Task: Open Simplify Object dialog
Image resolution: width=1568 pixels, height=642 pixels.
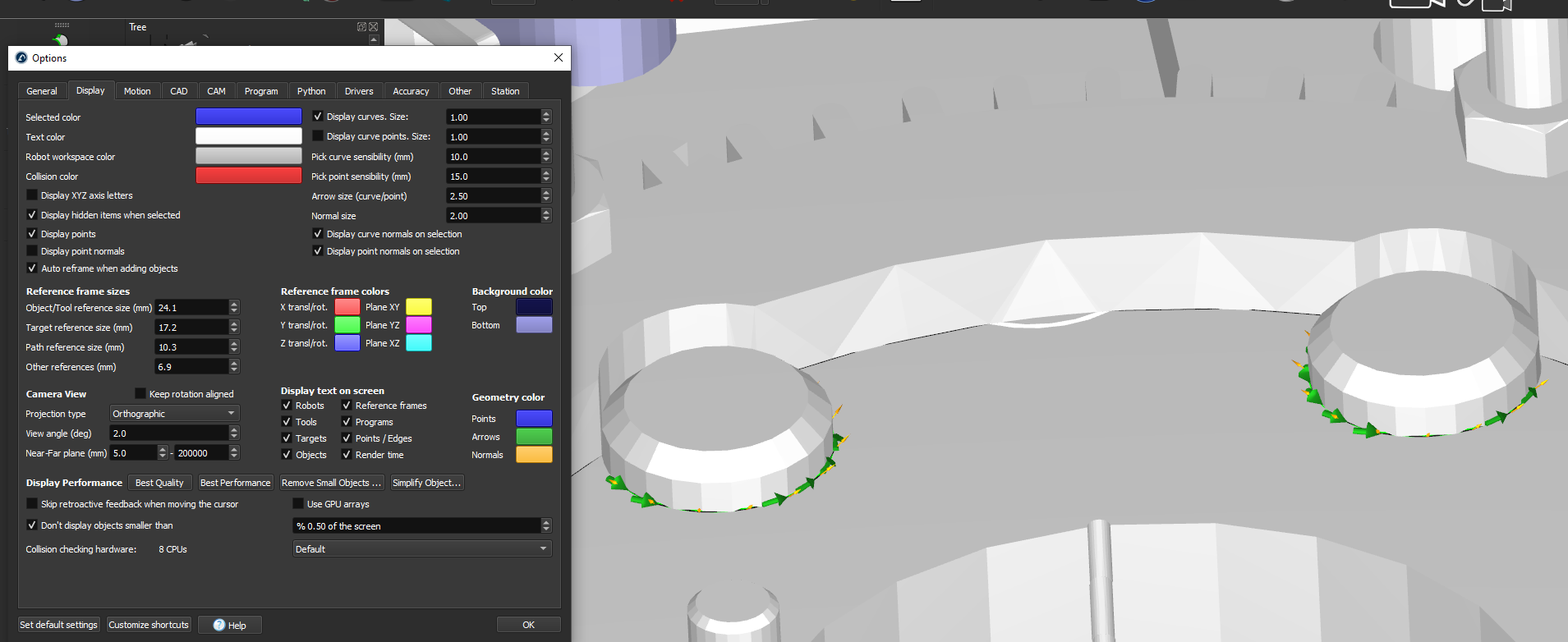Action: point(427,483)
